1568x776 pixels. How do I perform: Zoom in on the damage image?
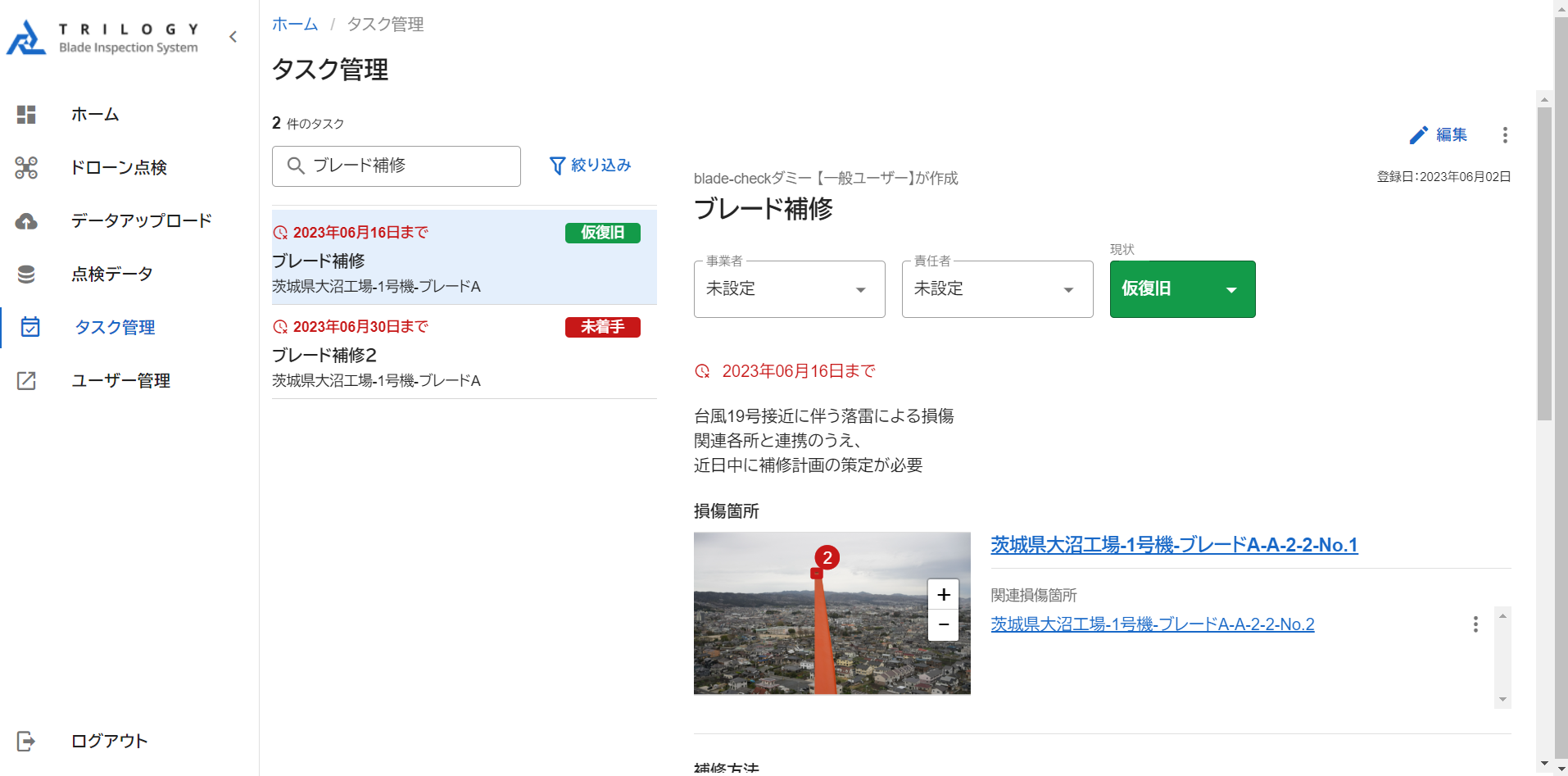click(943, 594)
